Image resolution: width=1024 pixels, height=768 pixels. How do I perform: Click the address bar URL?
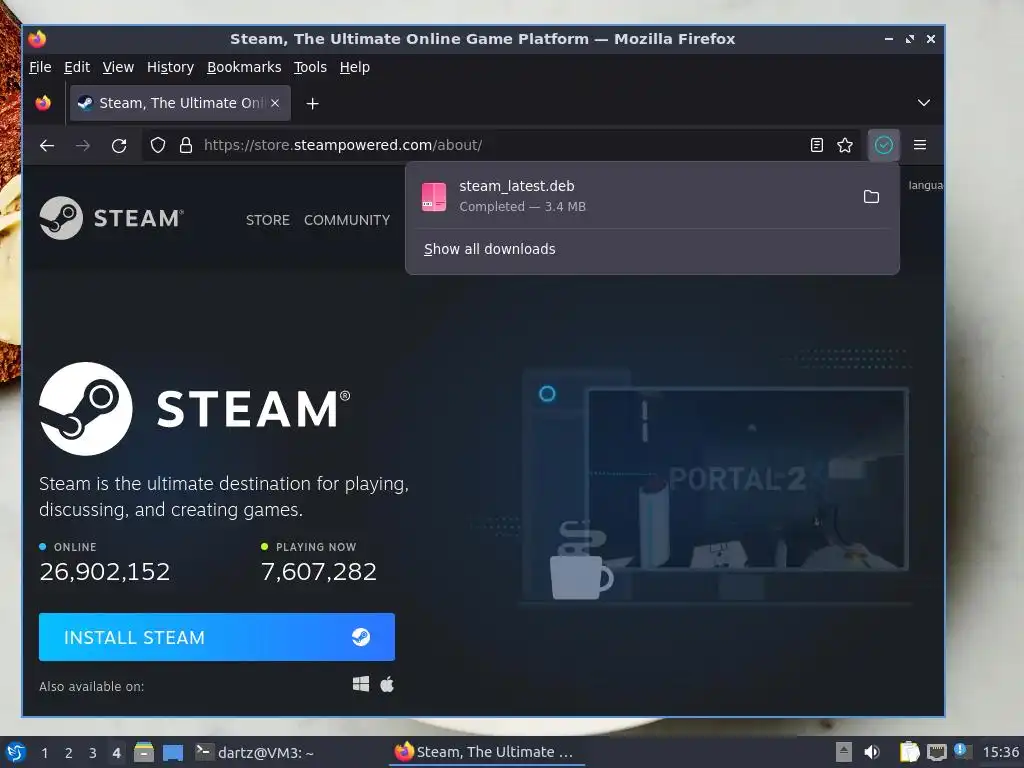343,145
